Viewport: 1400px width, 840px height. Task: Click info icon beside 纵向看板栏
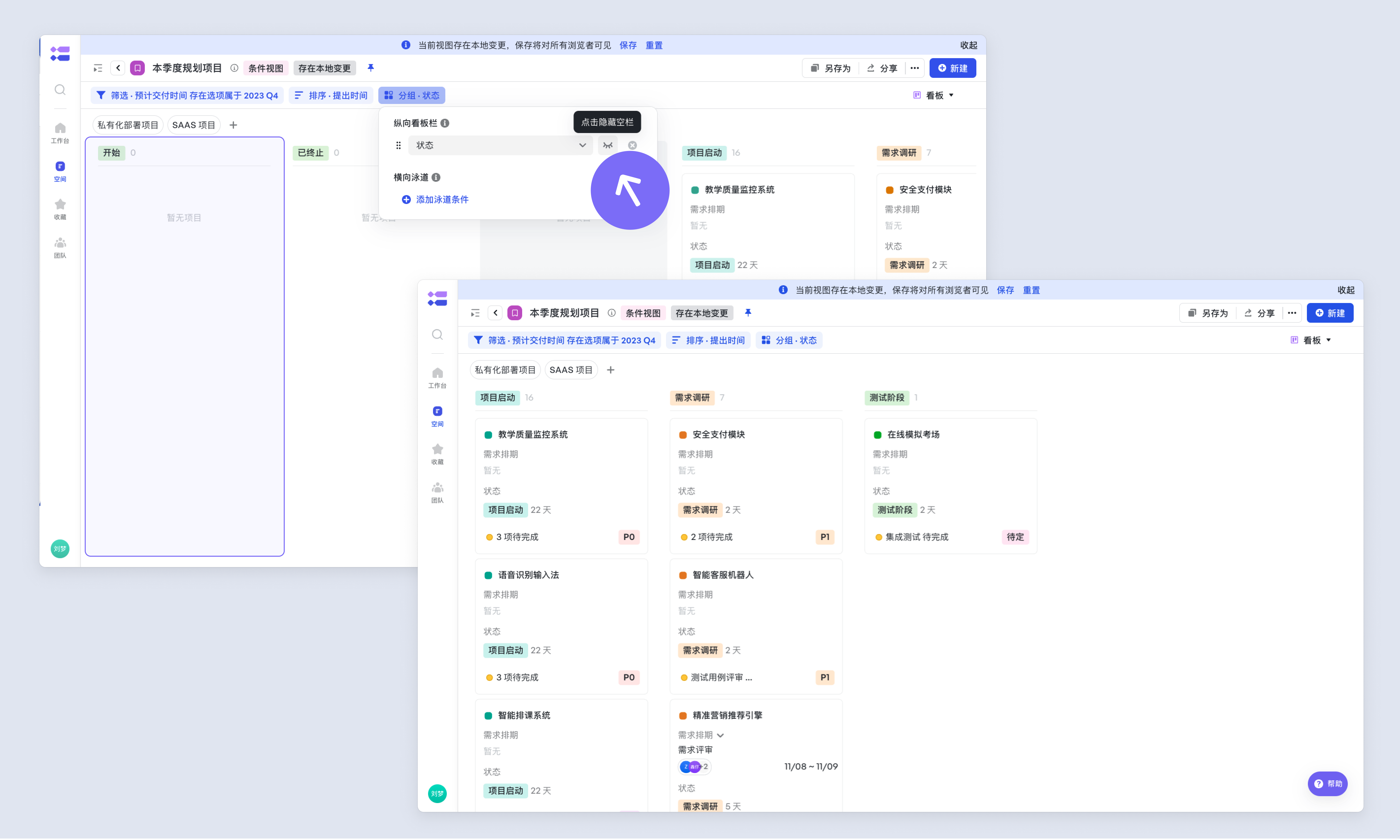click(x=445, y=123)
